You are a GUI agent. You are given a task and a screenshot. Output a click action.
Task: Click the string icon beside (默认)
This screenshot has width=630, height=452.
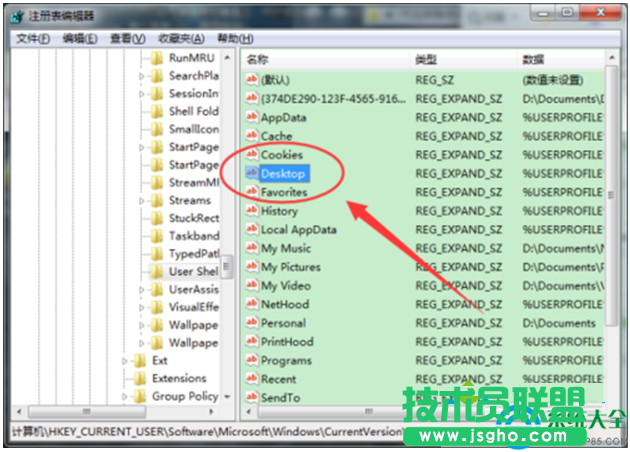(252, 80)
